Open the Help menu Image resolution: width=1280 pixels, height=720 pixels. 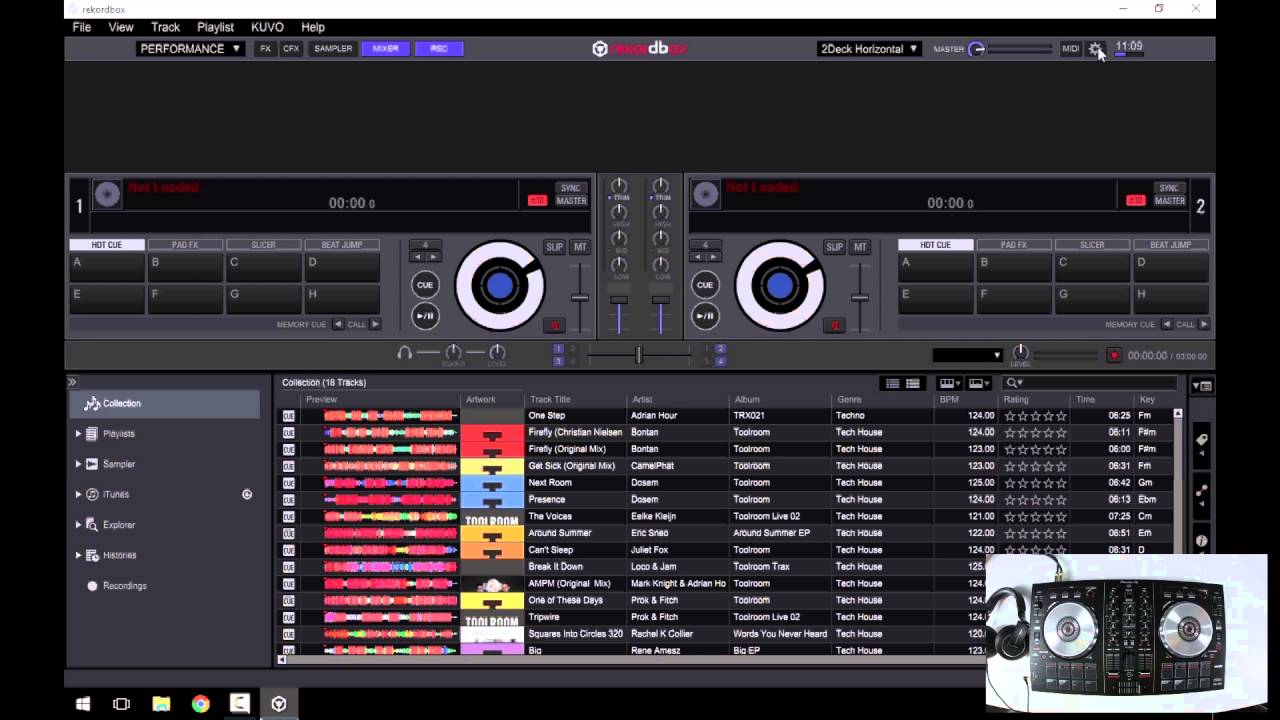tap(313, 27)
